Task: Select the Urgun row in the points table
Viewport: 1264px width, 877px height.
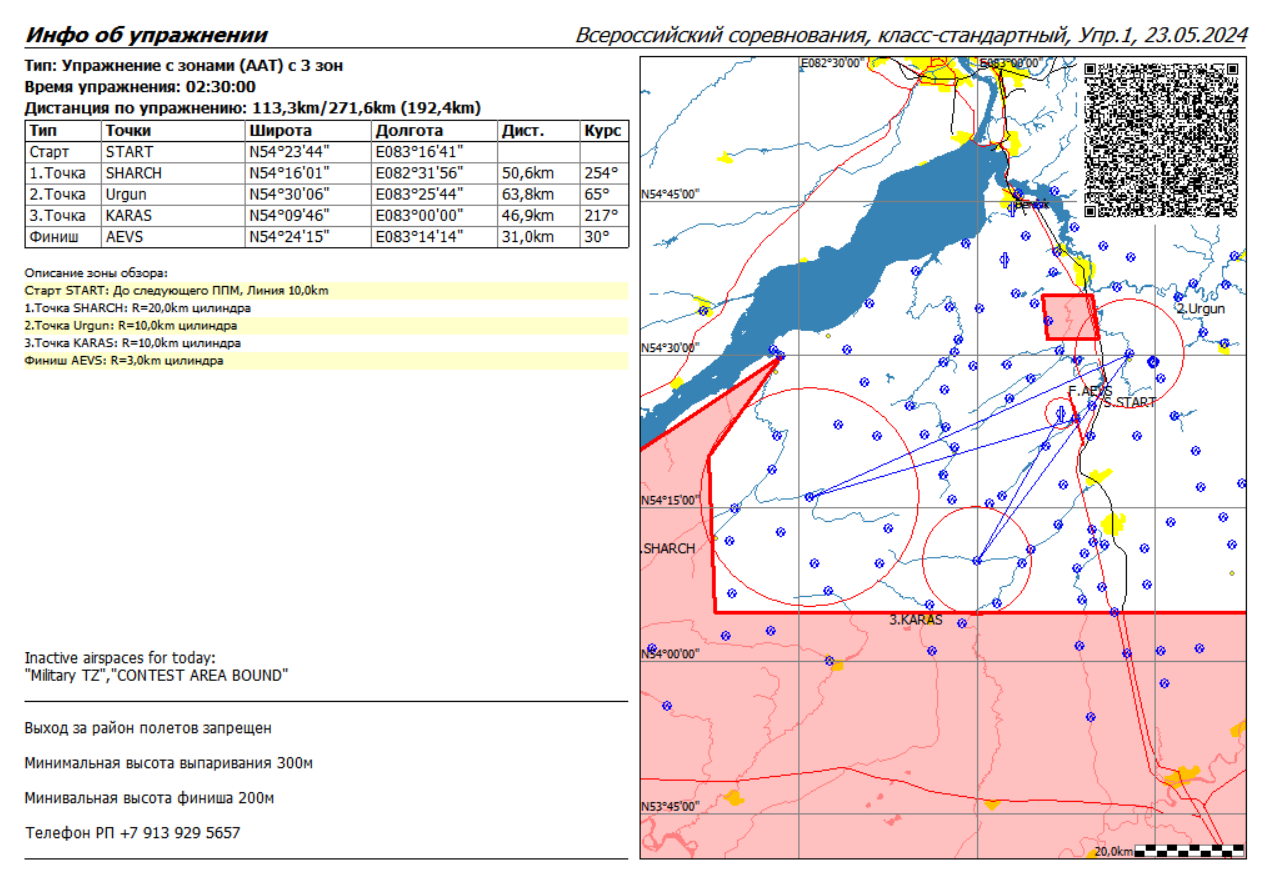Action: [326, 194]
